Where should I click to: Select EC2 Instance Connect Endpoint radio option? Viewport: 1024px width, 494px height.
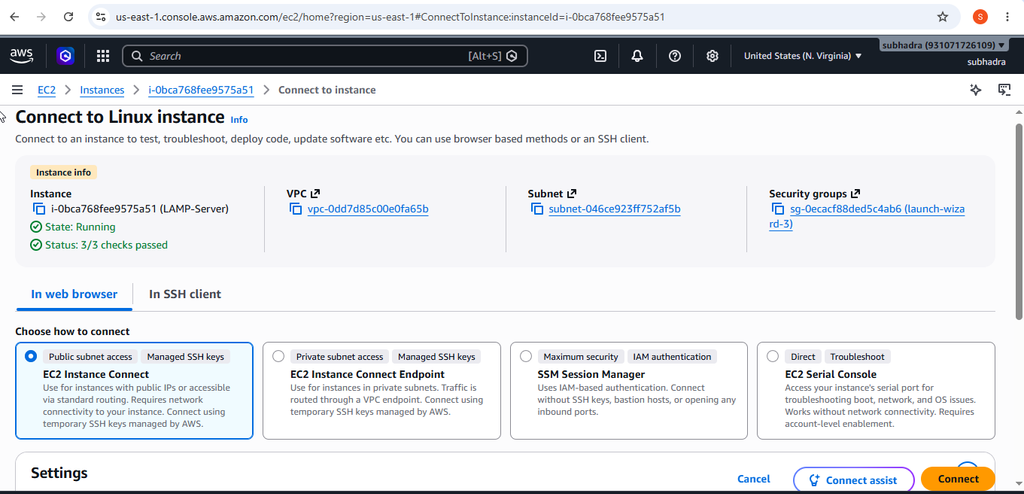(278, 356)
